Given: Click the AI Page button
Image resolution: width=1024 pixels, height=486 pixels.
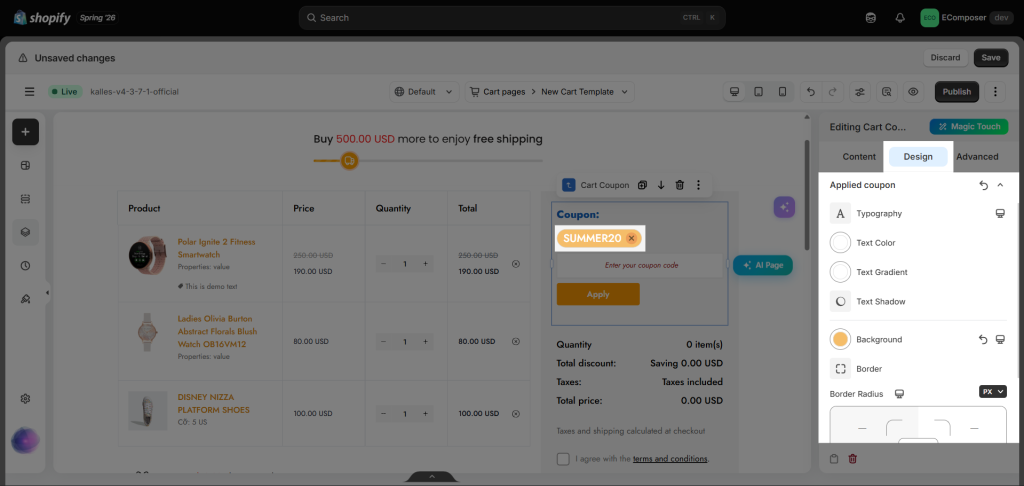Looking at the screenshot, I should 763,265.
